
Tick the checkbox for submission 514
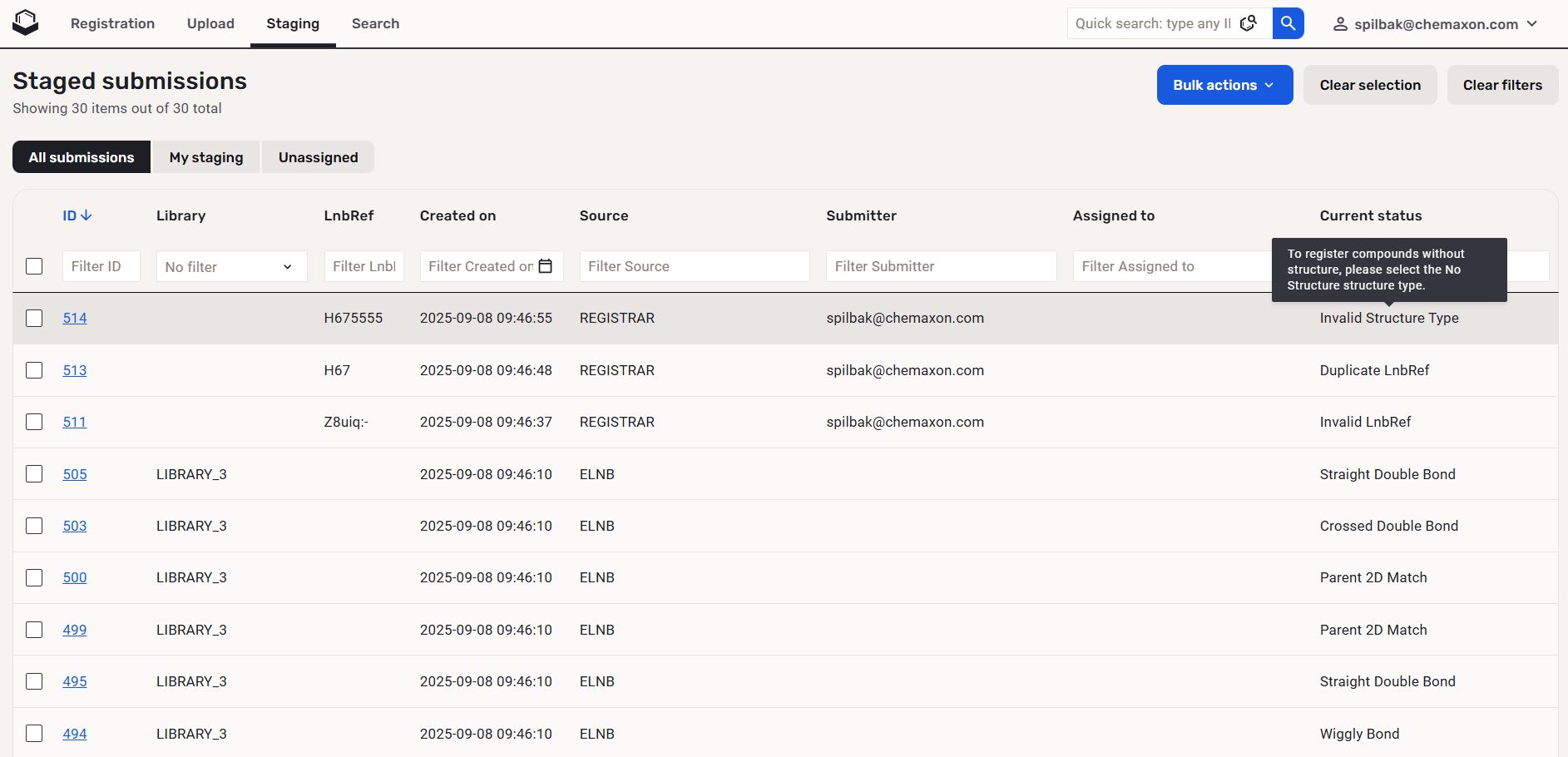(34, 318)
